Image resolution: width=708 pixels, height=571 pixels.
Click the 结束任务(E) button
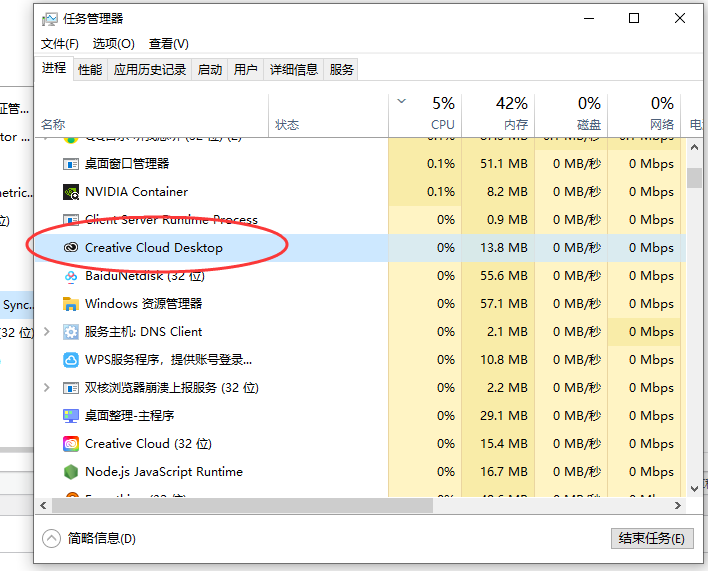point(652,539)
